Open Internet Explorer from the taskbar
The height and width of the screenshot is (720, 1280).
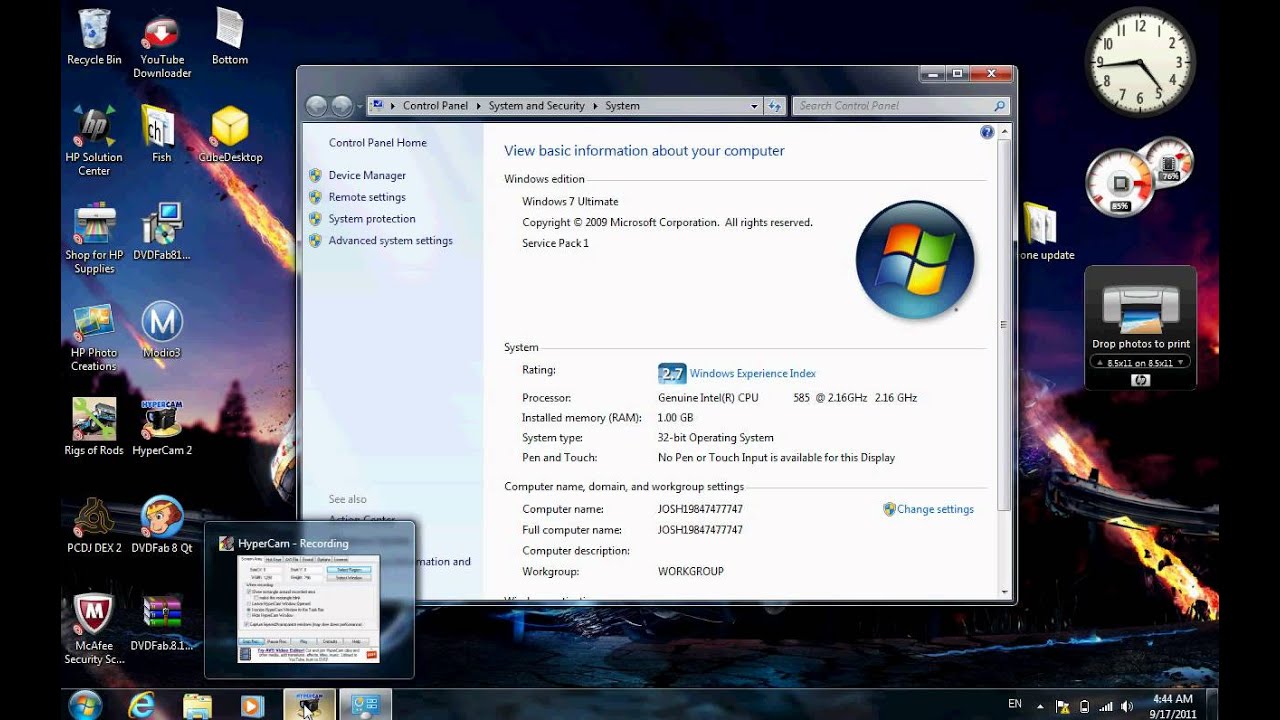click(142, 705)
